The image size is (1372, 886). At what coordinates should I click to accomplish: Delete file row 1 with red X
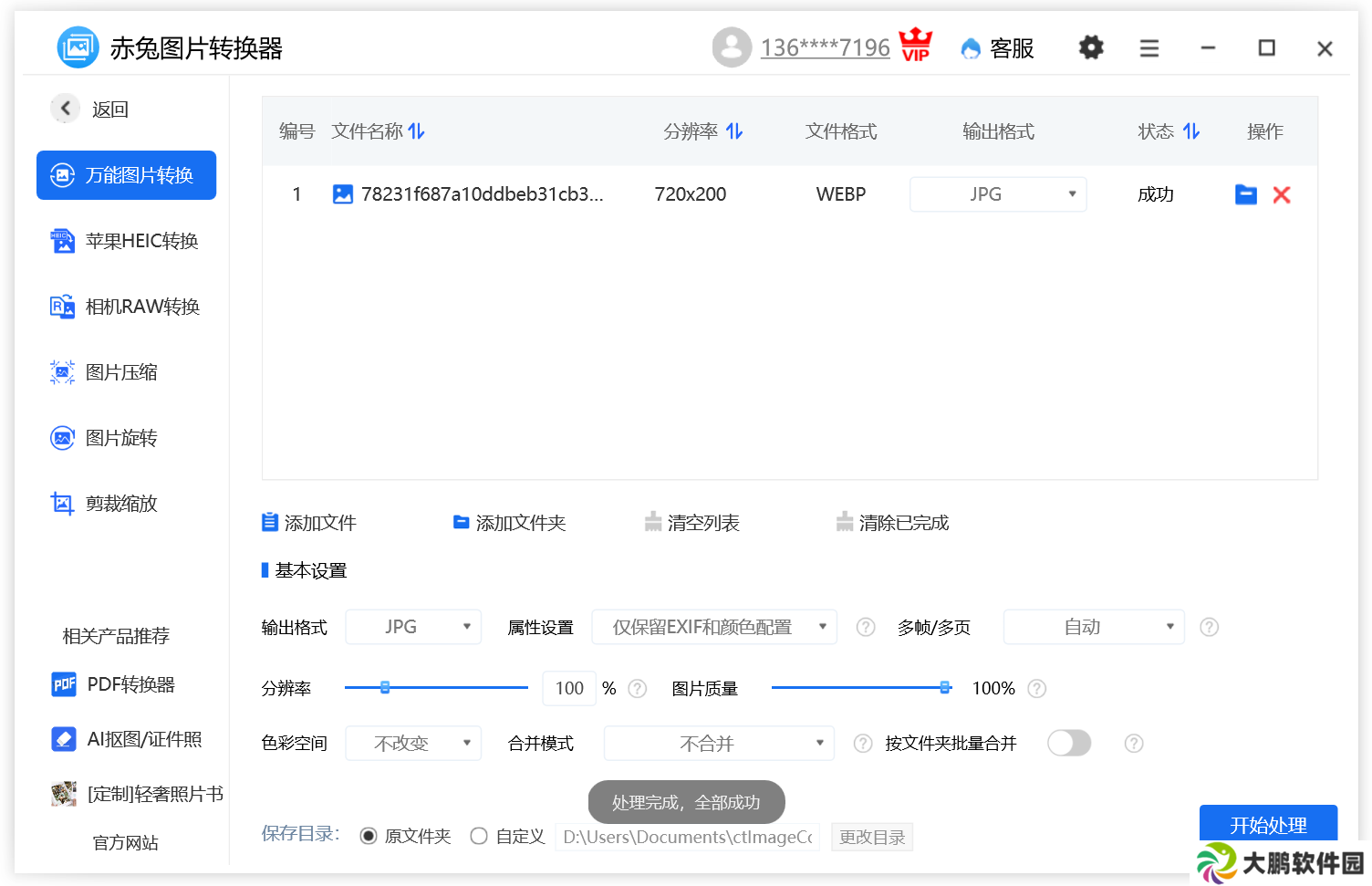[x=1282, y=194]
